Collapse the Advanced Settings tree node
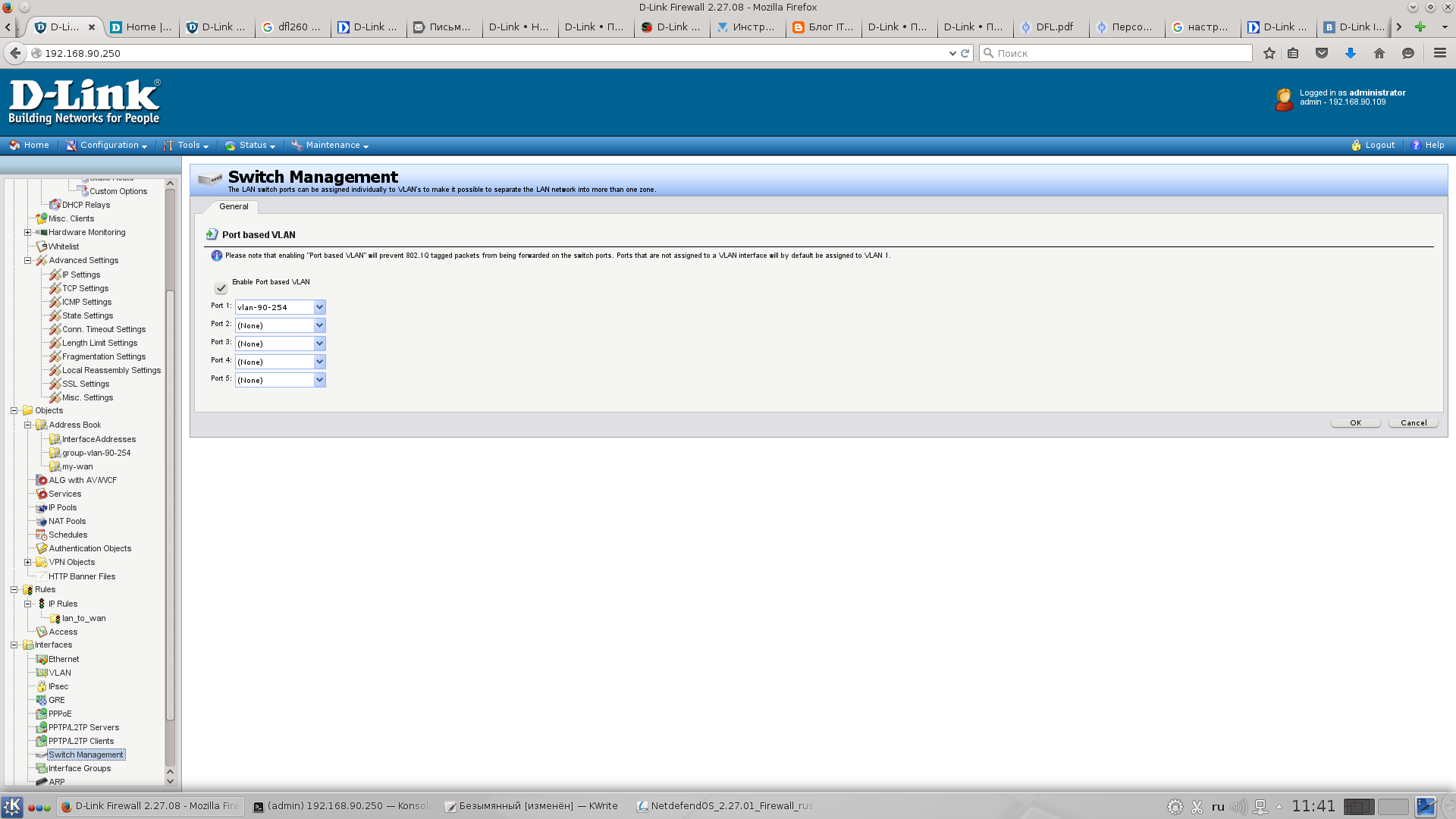The image size is (1456, 819). 28,260
